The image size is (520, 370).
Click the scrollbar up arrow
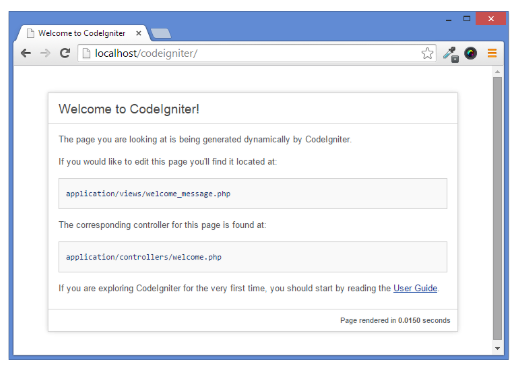tap(497, 72)
